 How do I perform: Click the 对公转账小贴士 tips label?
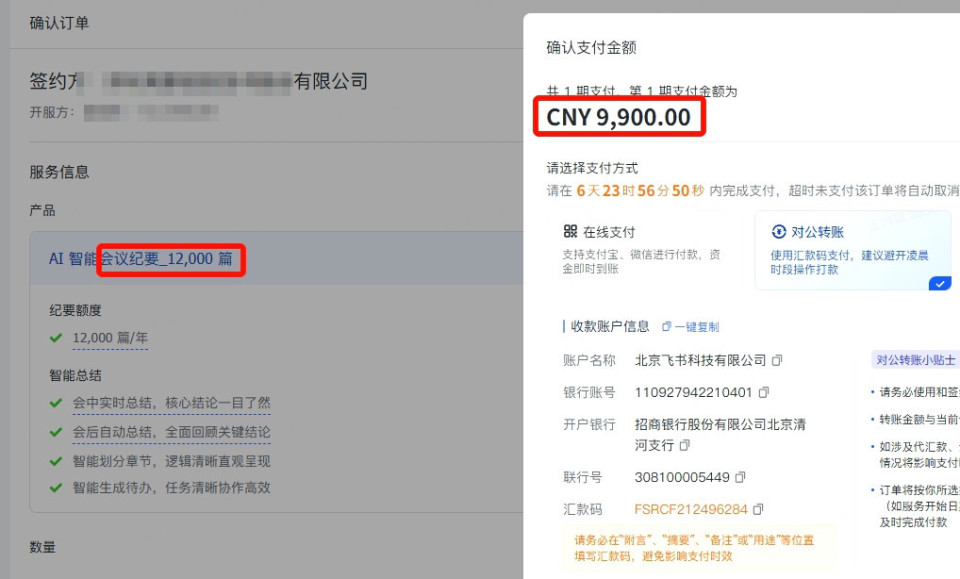pyautogui.click(x=915, y=360)
